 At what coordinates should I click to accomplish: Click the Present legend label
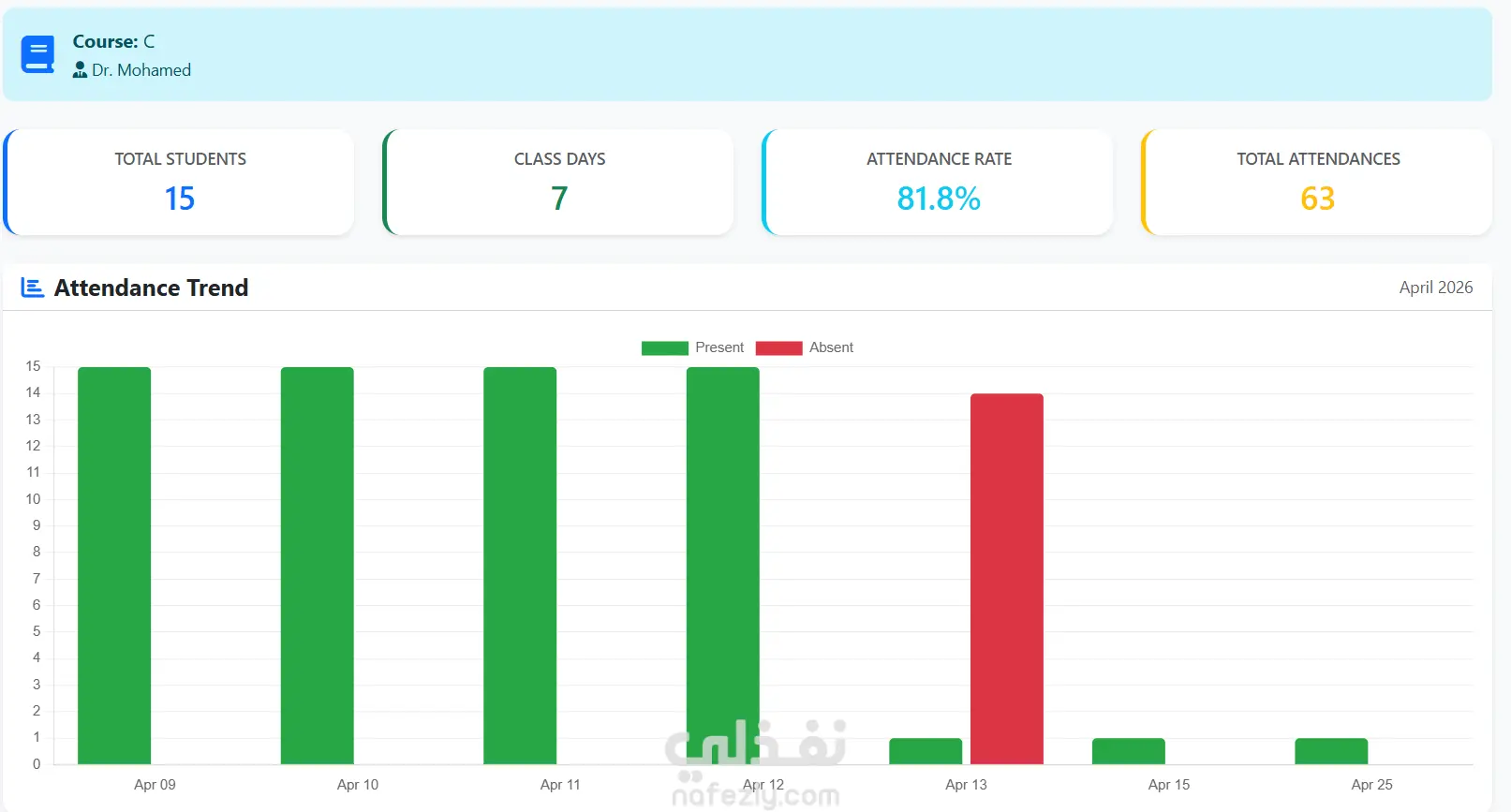coord(719,347)
